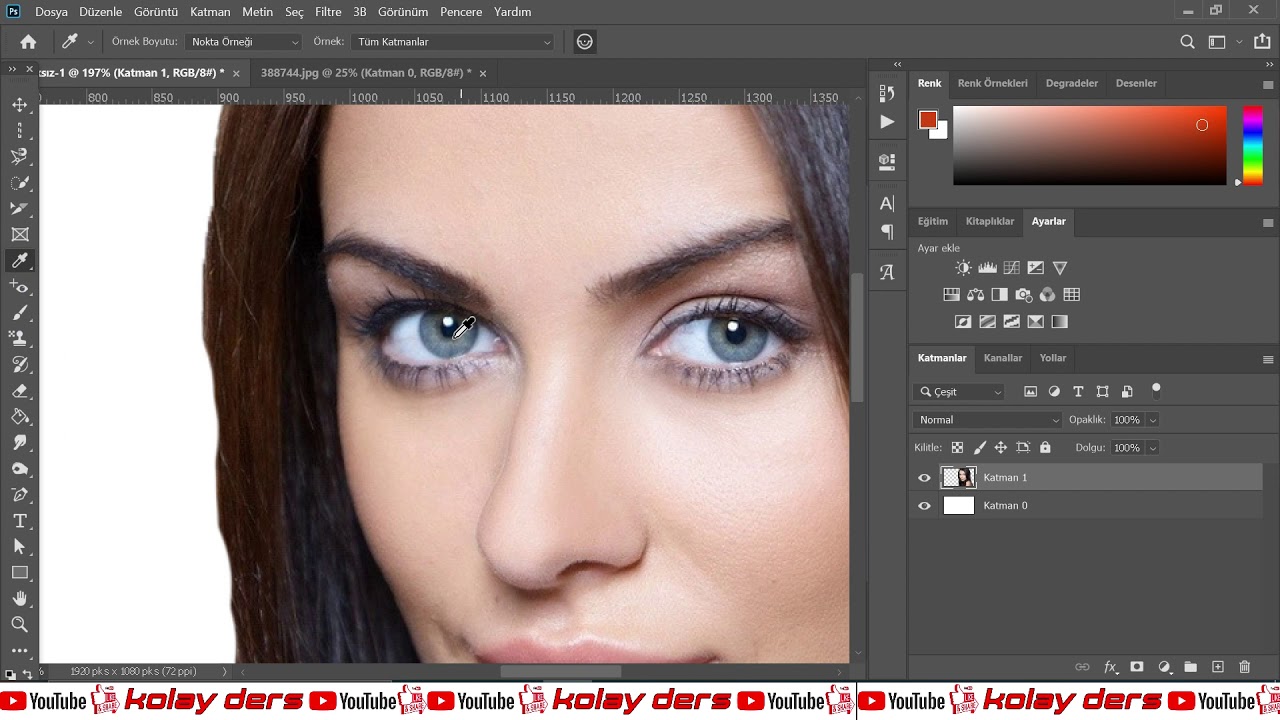Image resolution: width=1280 pixels, height=720 pixels.
Task: Switch to the Degradeler tab
Action: click(1072, 83)
